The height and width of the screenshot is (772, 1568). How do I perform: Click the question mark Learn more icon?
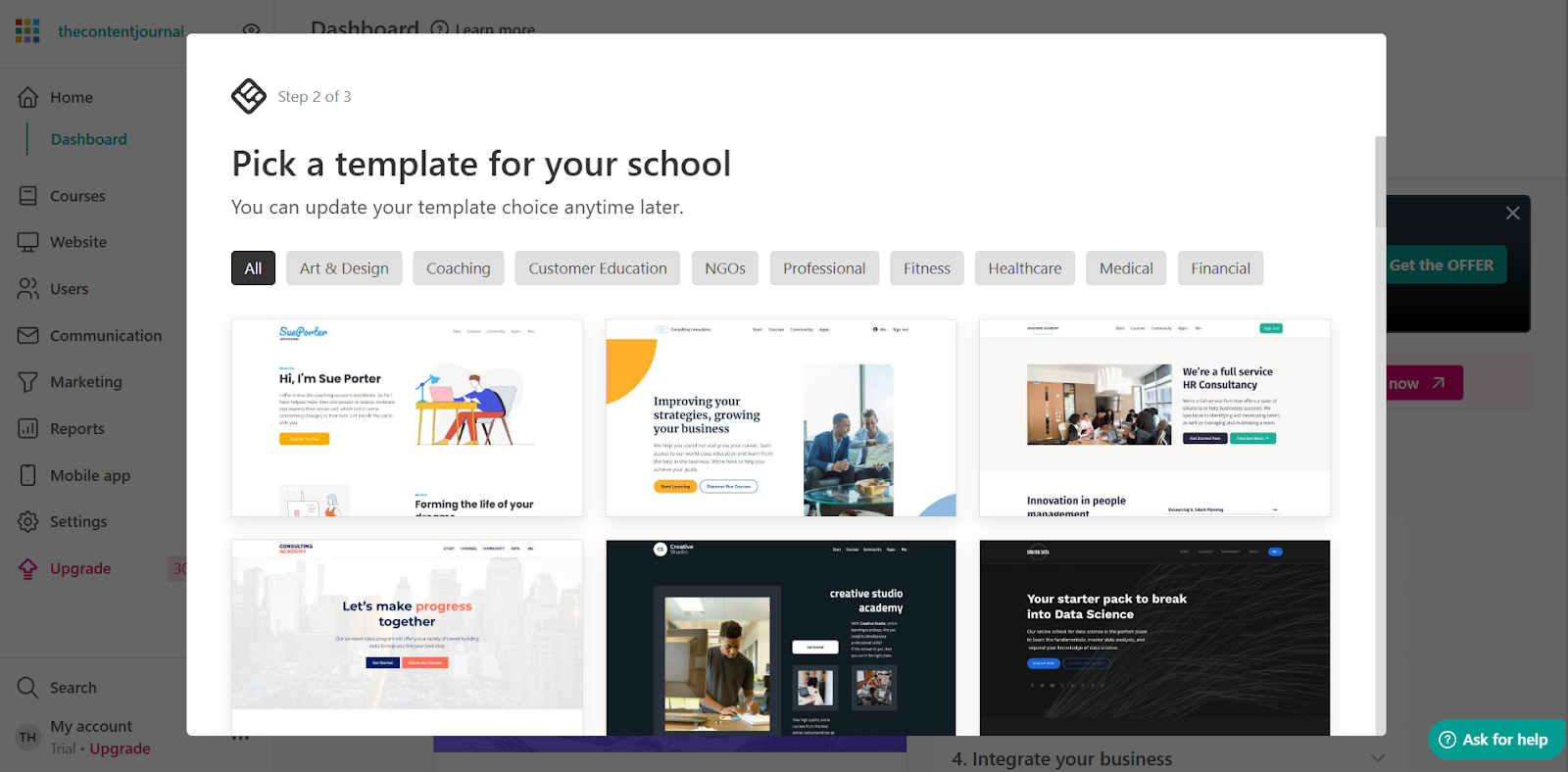(x=440, y=29)
